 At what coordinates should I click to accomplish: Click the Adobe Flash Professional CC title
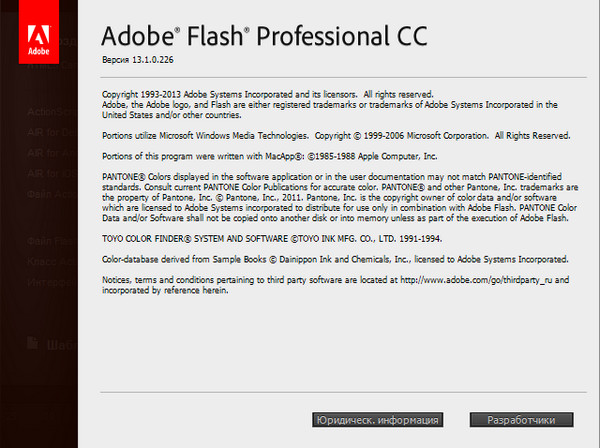[x=265, y=37]
